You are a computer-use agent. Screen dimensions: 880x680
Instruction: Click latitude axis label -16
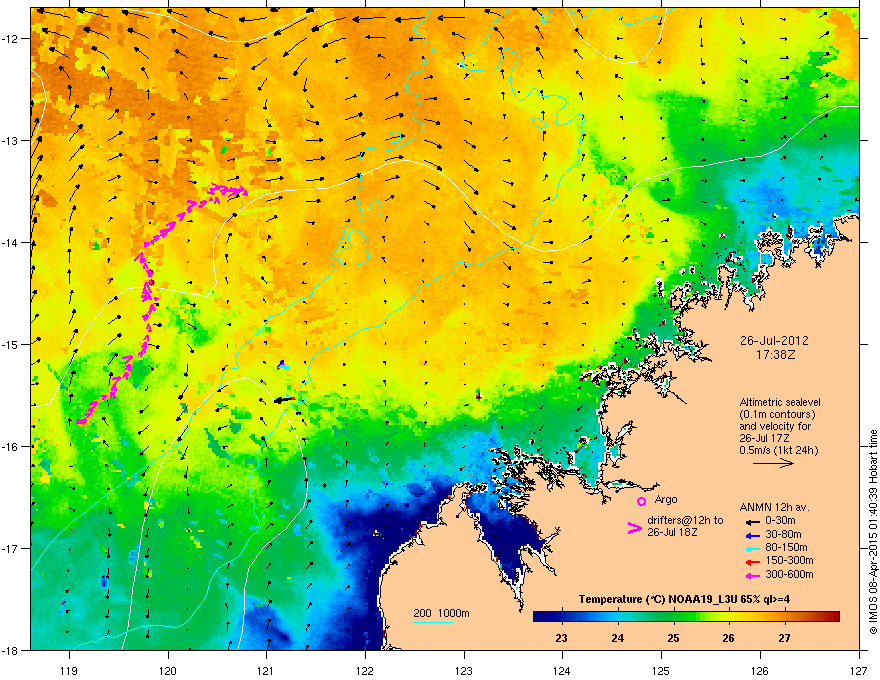coord(11,447)
